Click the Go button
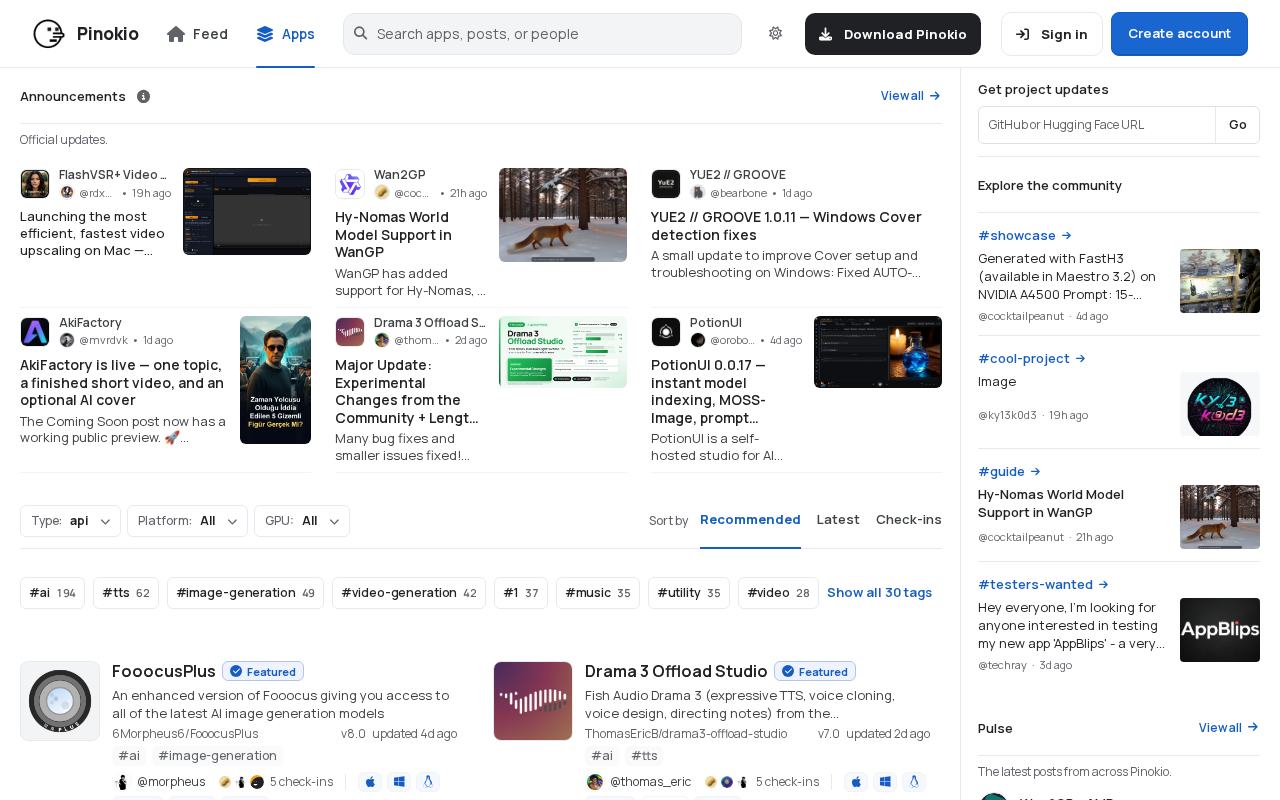This screenshot has width=1280, height=800. pyautogui.click(x=1238, y=125)
